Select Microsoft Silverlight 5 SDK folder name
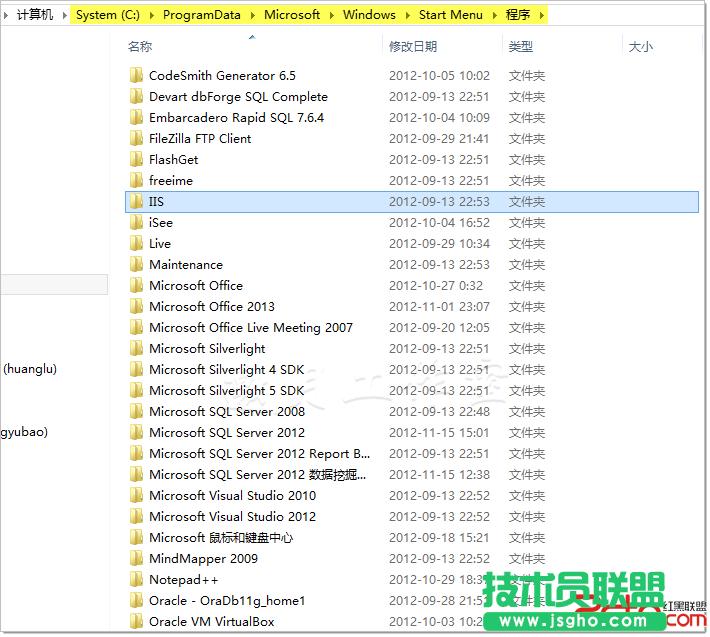Screen dimensions: 710x637 pos(227,391)
